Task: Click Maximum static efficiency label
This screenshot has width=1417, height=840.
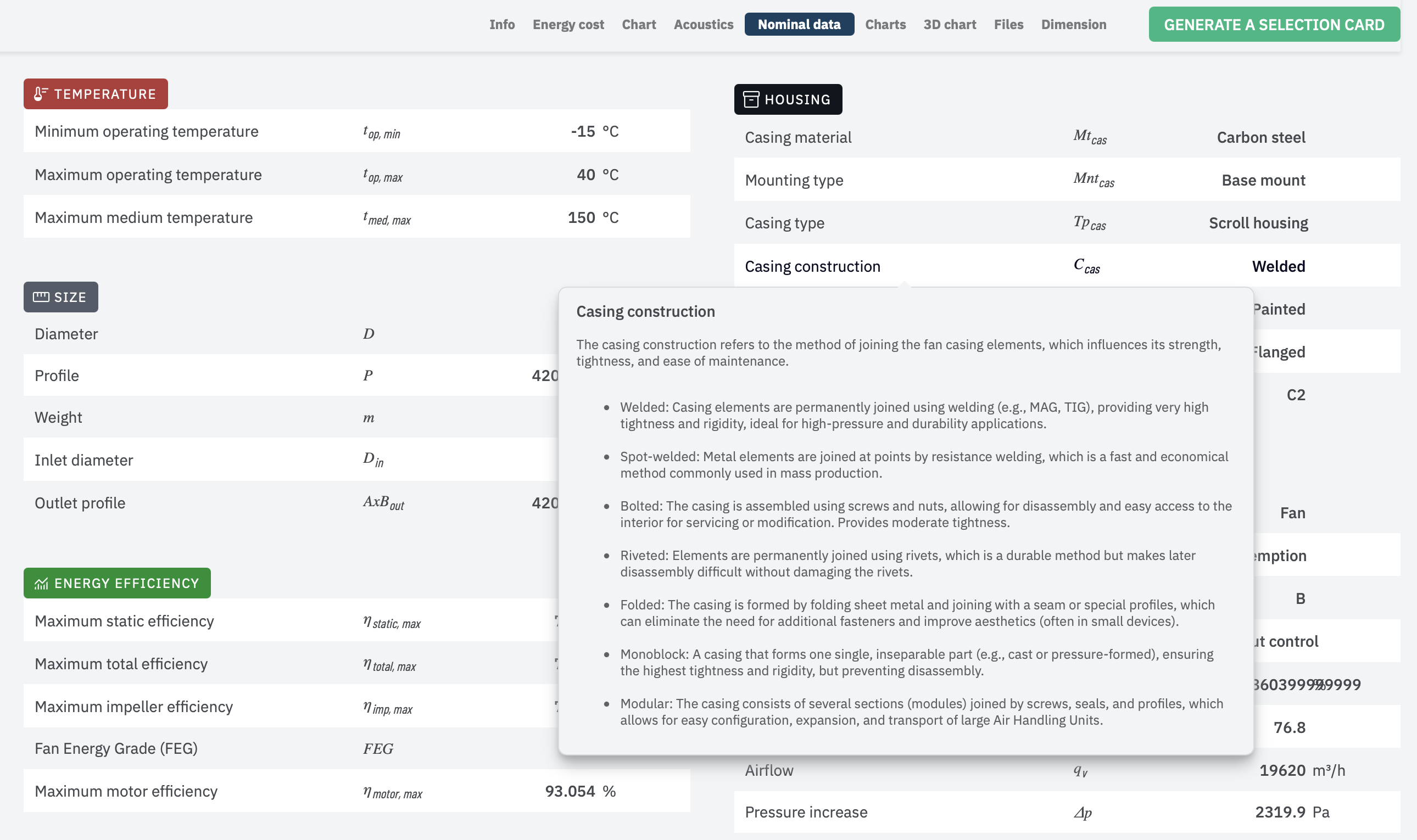Action: click(124, 621)
